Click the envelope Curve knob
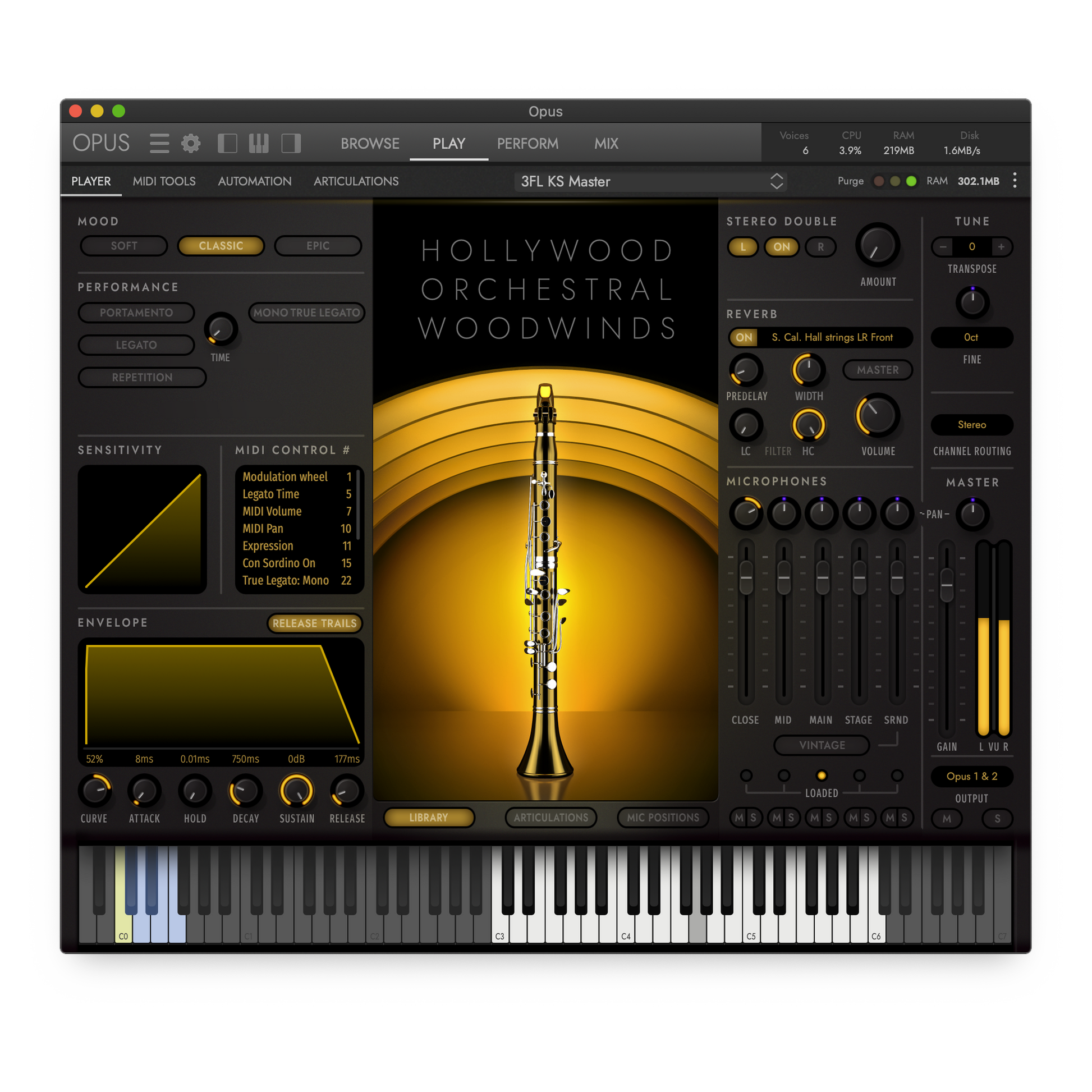The height and width of the screenshot is (1092, 1092). coord(94,791)
